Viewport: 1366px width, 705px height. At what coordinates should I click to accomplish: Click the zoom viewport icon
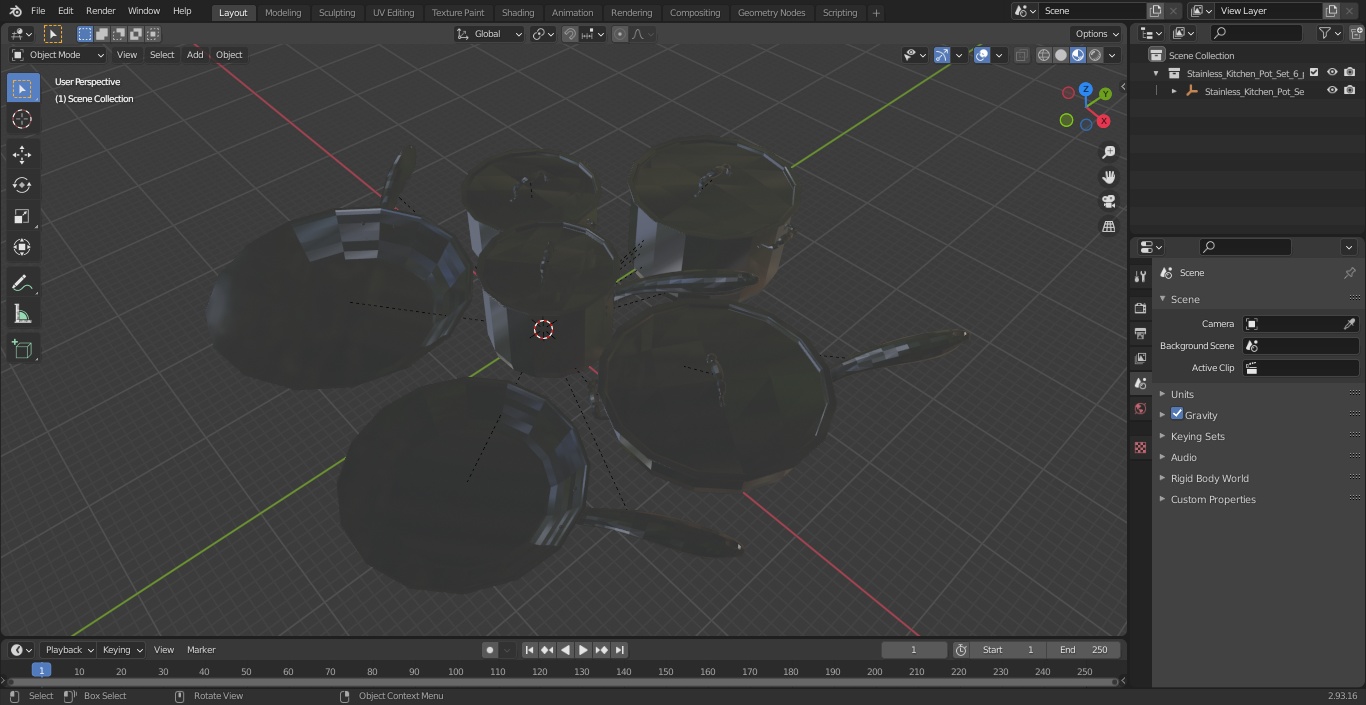coord(1108,152)
